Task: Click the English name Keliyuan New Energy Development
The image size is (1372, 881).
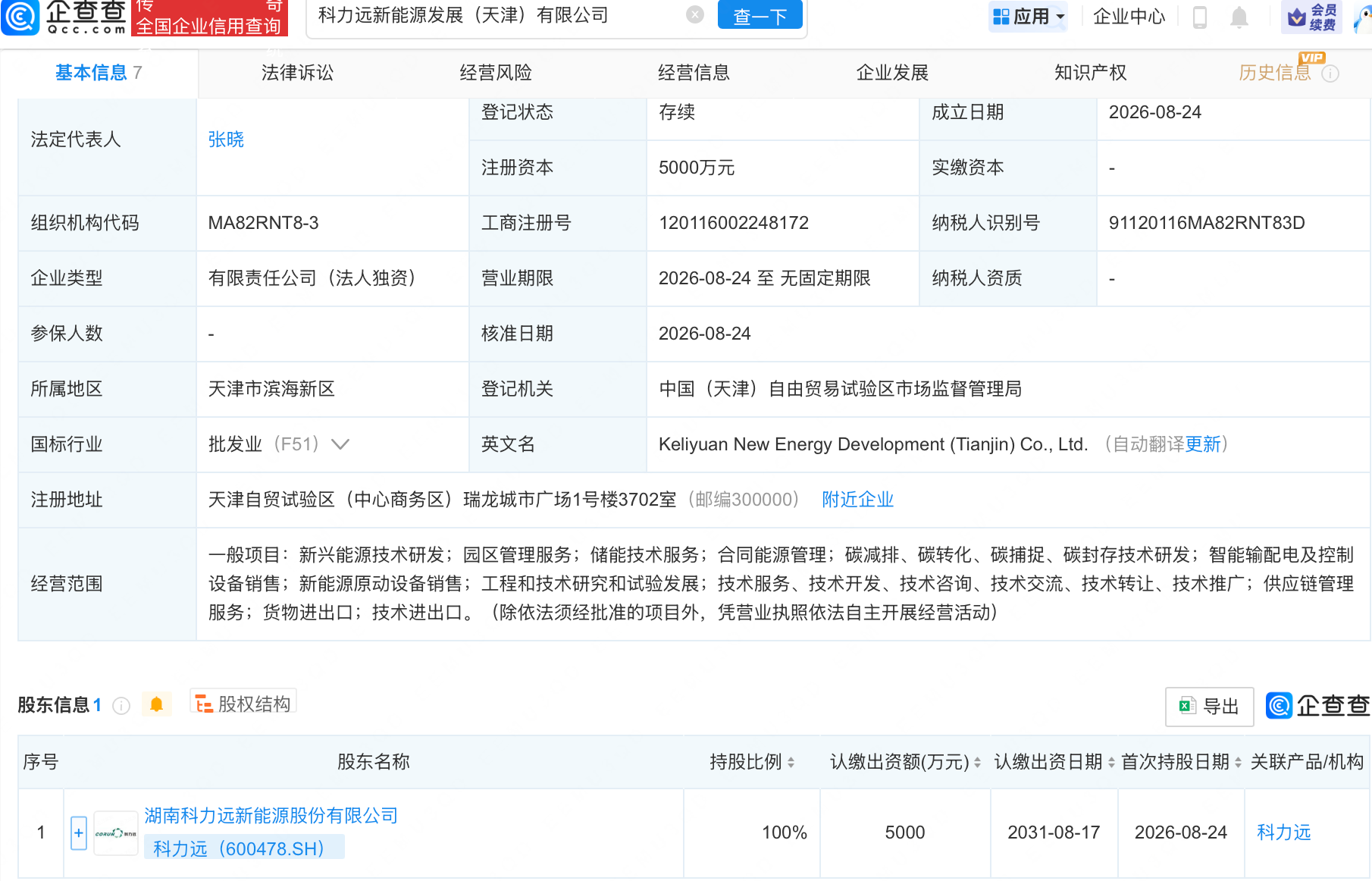Action: 873,444
